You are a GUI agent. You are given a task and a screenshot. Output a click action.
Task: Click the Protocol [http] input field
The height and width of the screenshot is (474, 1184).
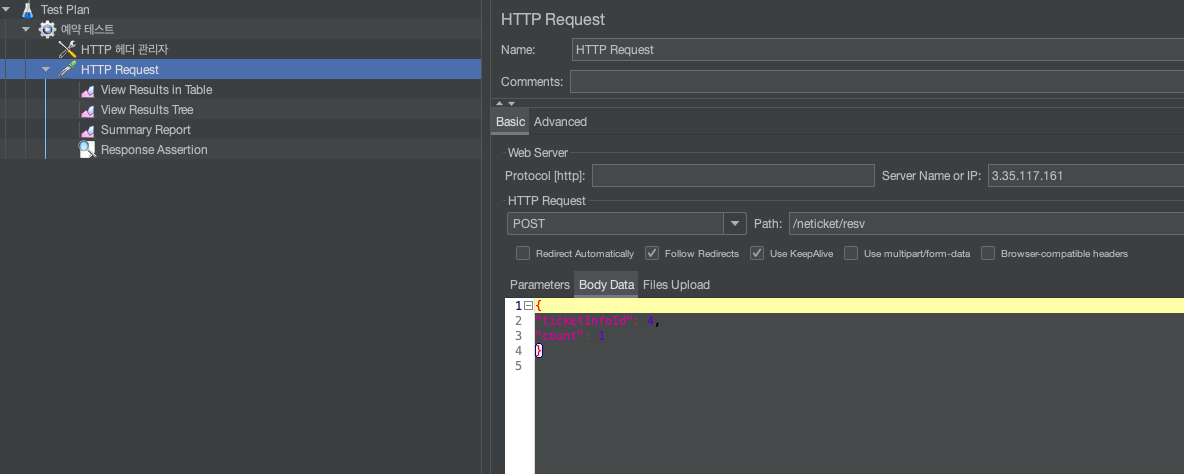click(733, 176)
